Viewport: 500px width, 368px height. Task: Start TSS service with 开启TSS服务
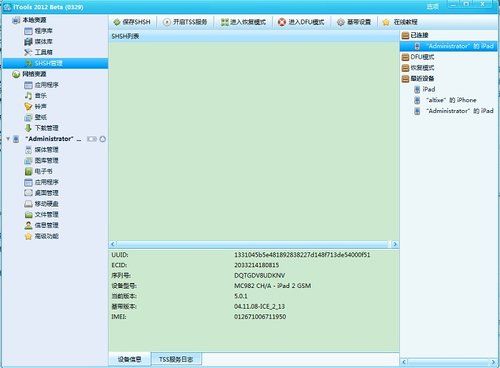pos(185,22)
